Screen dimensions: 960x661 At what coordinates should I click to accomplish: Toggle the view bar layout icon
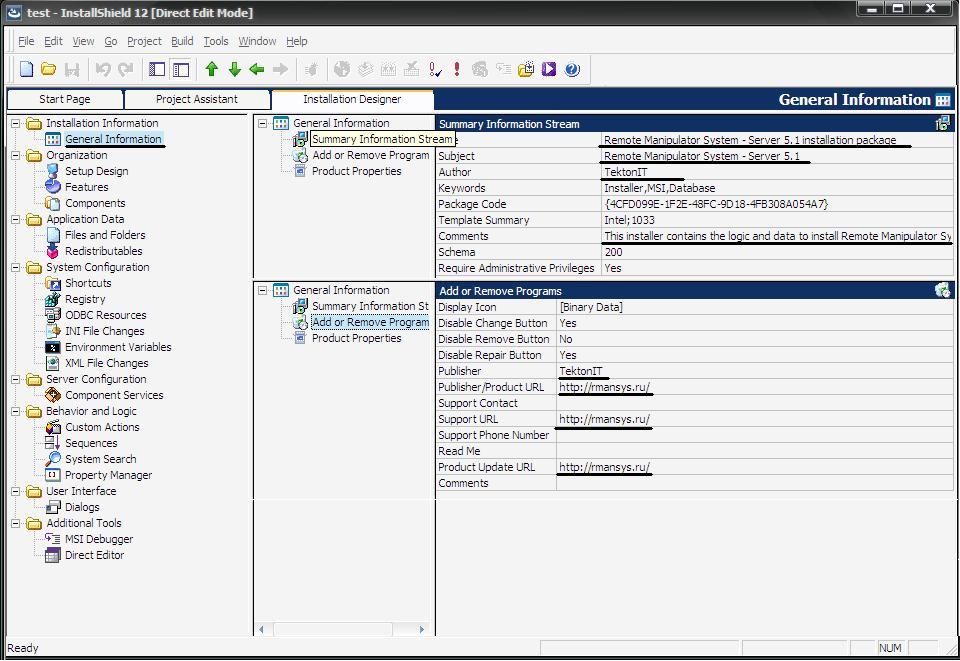181,69
